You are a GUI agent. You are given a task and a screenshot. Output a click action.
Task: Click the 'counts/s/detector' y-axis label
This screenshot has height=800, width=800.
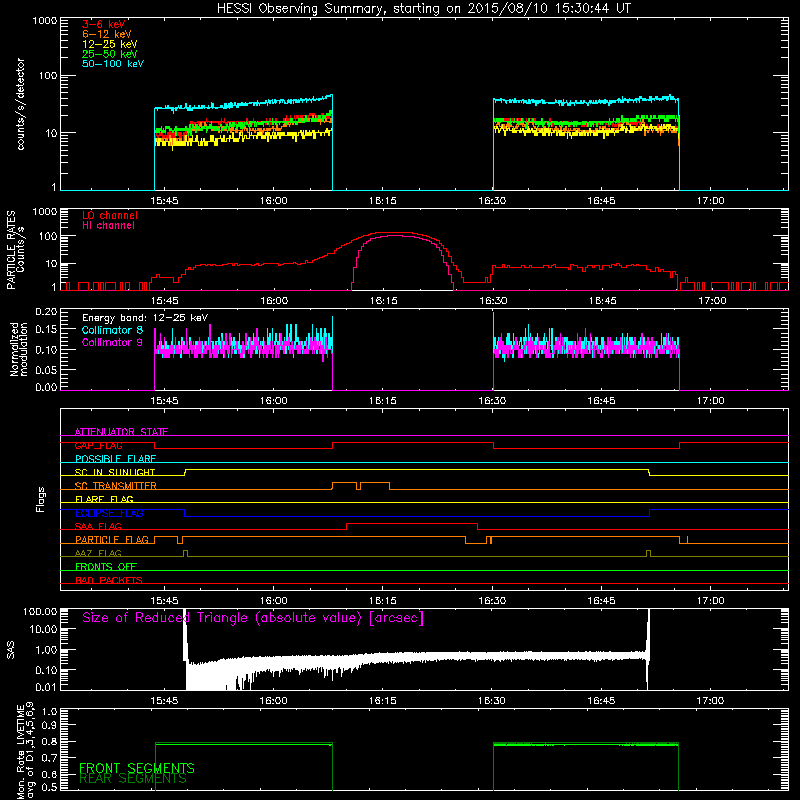[x=20, y=104]
